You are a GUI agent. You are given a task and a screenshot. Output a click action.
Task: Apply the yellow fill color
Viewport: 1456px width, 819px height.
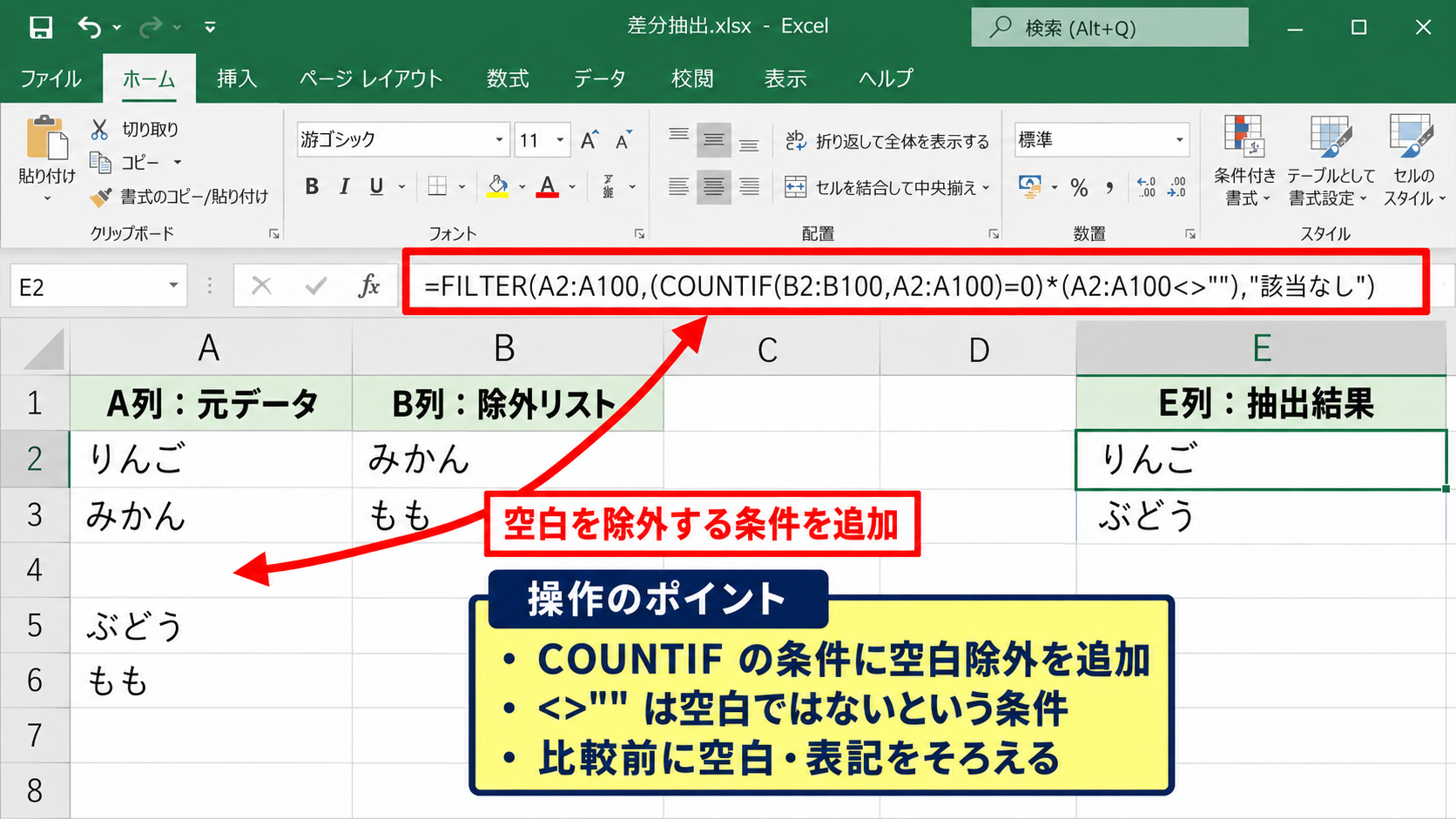tap(497, 186)
